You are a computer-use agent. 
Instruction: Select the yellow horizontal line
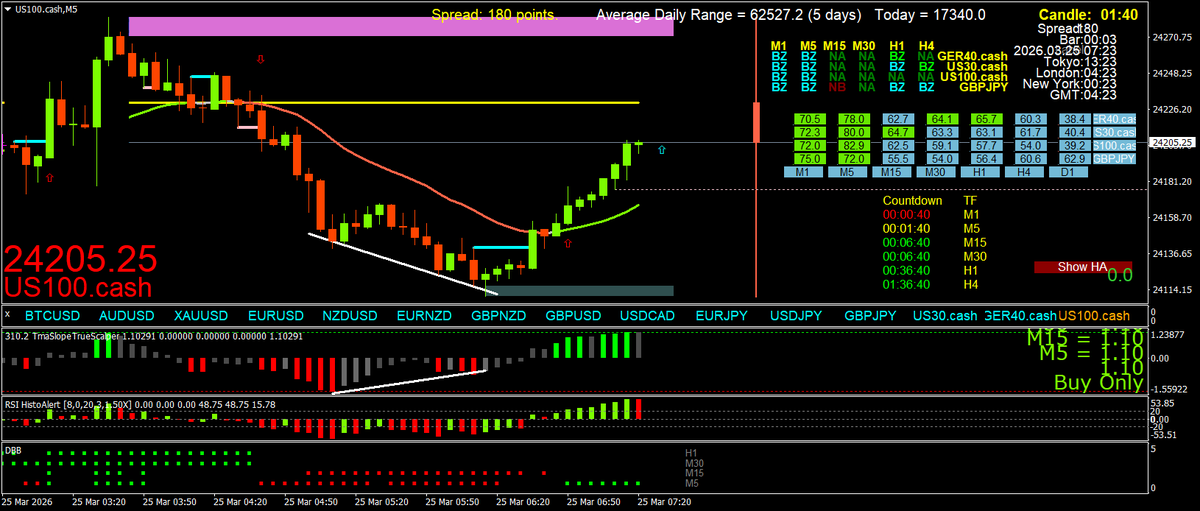click(x=384, y=103)
